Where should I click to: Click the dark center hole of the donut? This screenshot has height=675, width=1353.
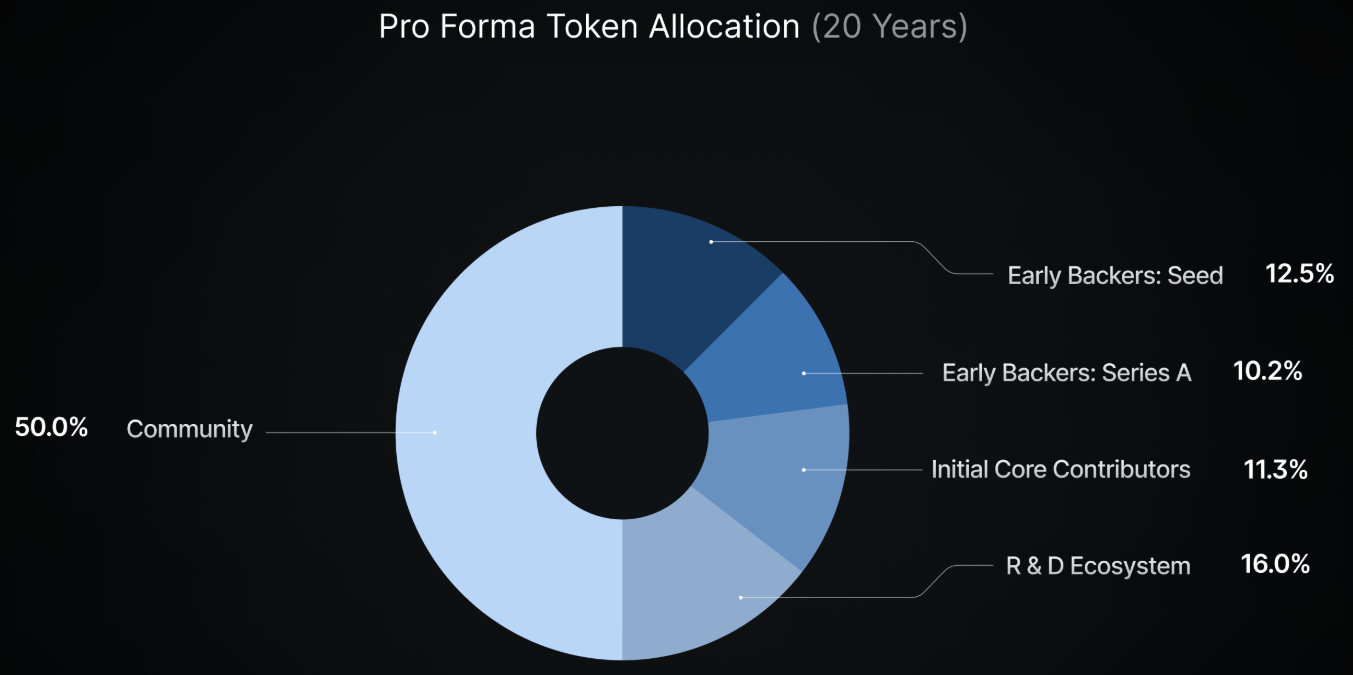[x=623, y=433]
